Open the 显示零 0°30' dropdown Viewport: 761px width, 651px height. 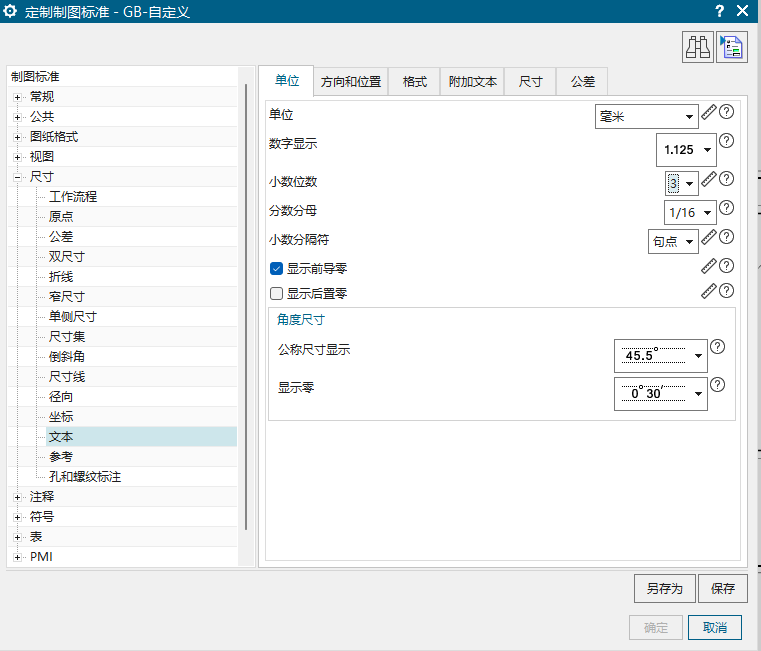click(661, 394)
